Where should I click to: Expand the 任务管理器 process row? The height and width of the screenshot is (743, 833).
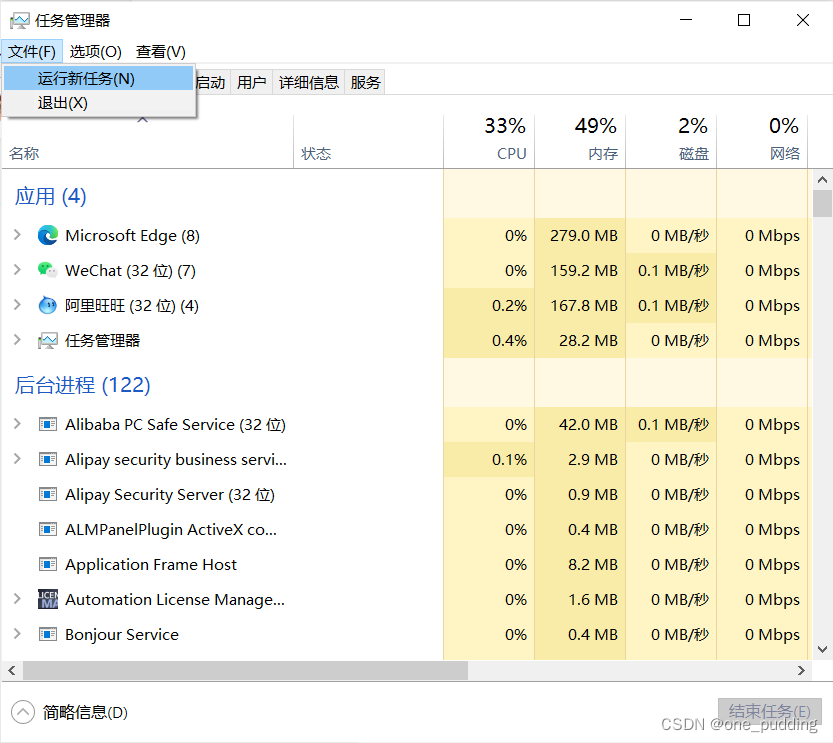(17, 340)
